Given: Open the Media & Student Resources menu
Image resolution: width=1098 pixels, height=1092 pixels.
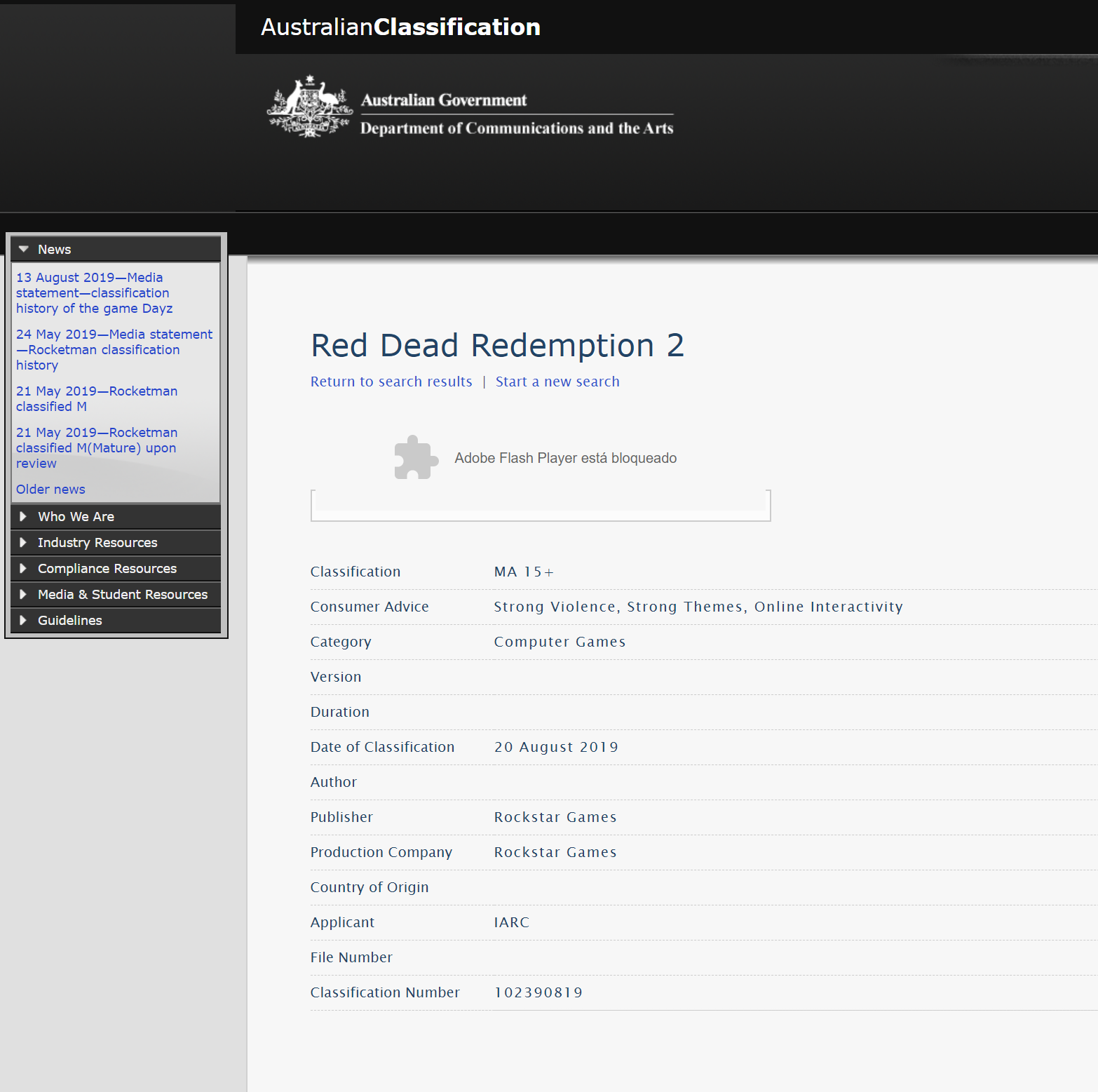Looking at the screenshot, I should pos(122,595).
